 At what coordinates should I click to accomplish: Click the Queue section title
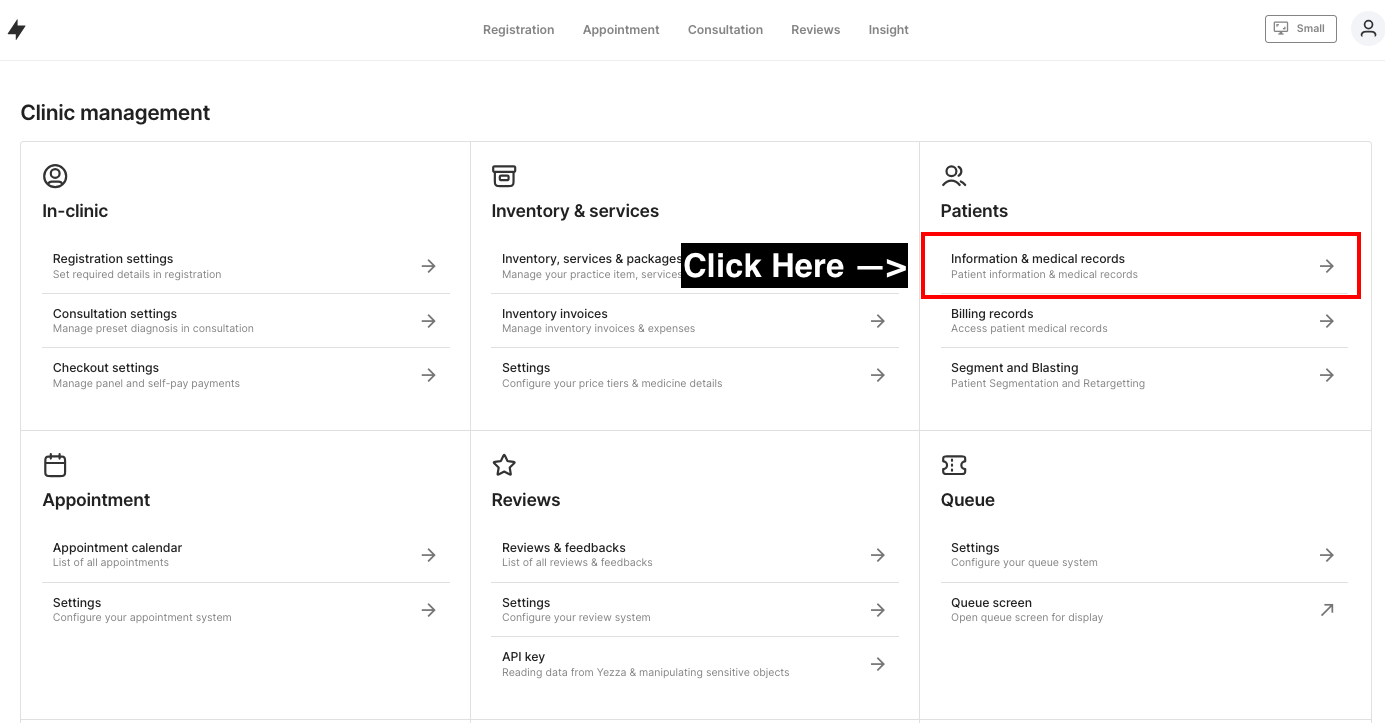(x=968, y=500)
